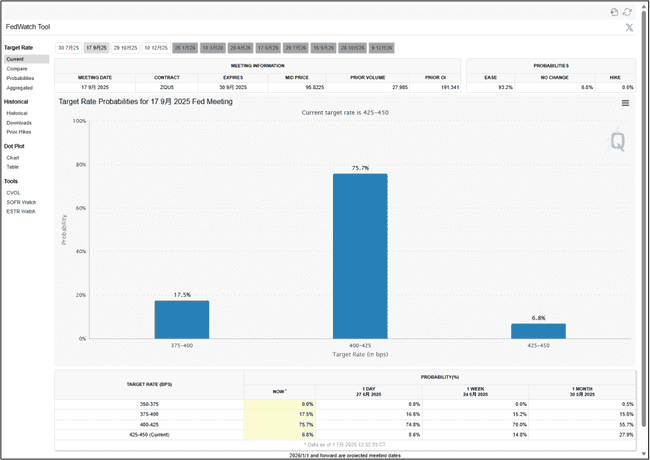Select the 30 7月25 meeting tab
The image size is (650, 460).
point(68,48)
